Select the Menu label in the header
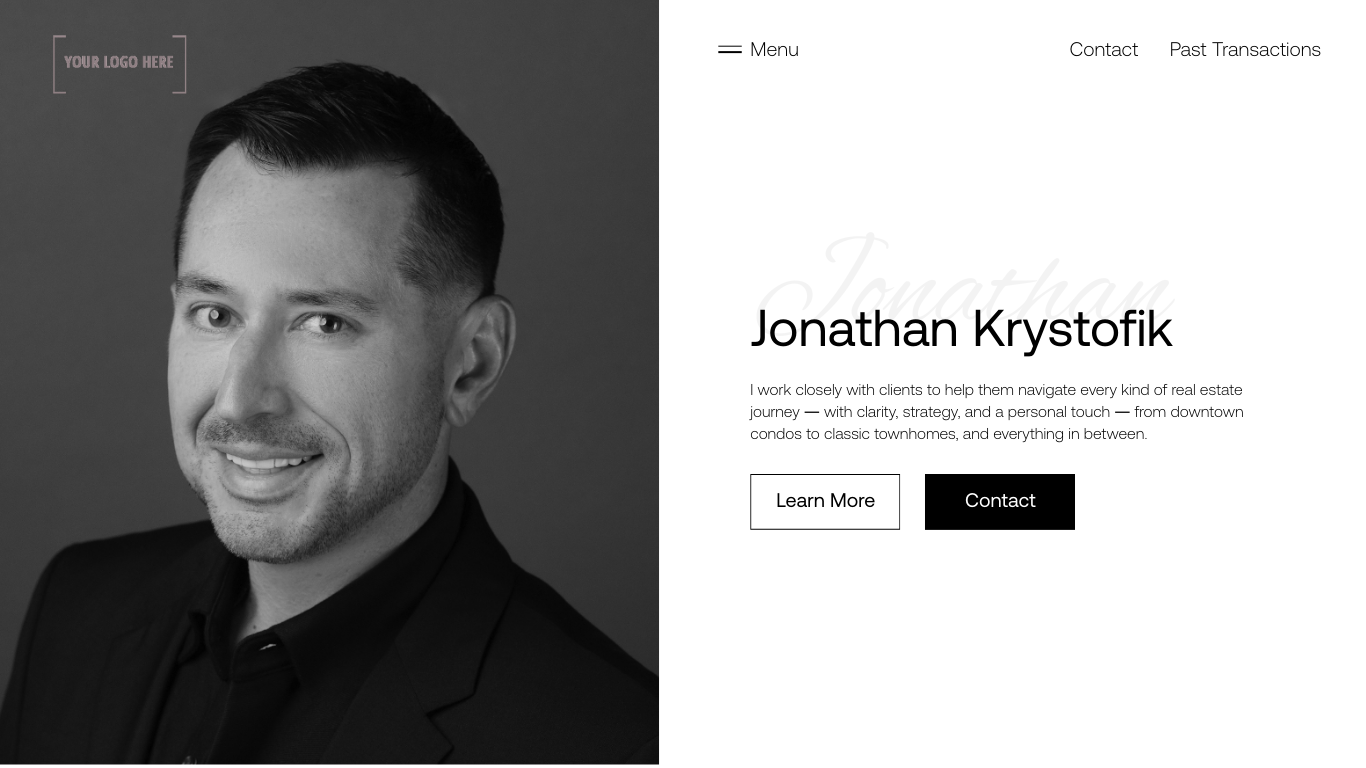 pyautogui.click(x=774, y=49)
